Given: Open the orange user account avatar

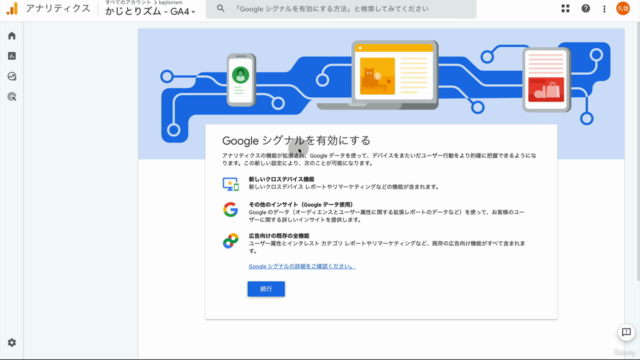Looking at the screenshot, I should point(623,9).
